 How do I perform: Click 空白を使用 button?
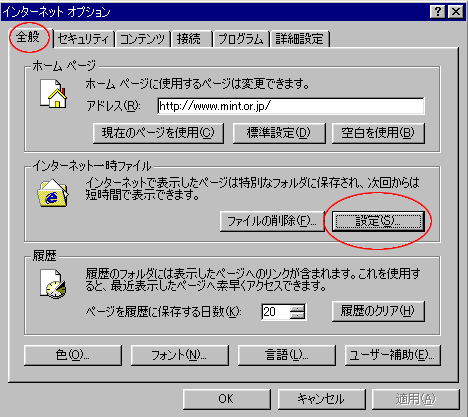point(378,133)
